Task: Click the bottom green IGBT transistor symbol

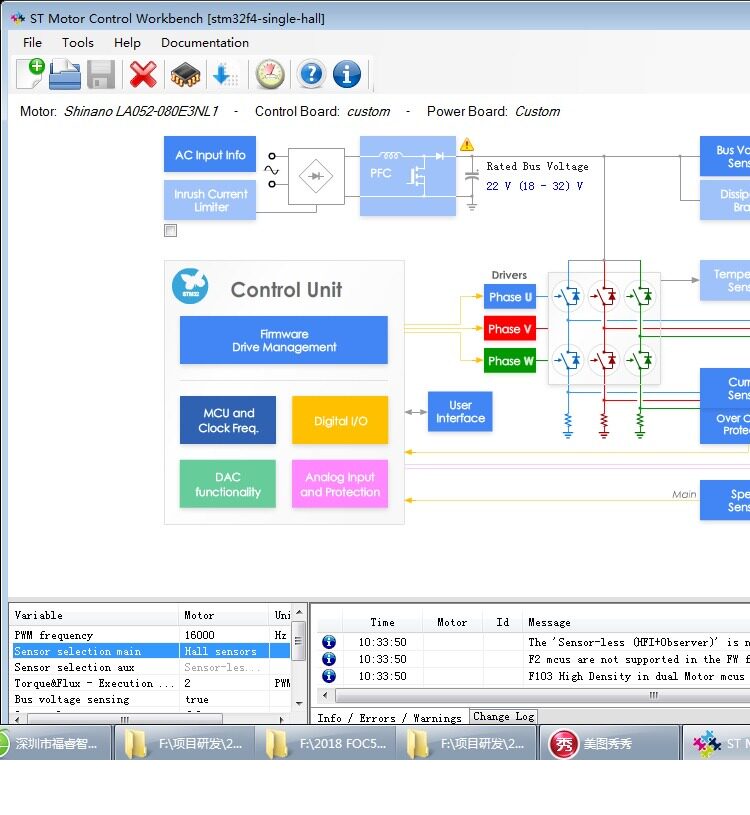Action: [x=640, y=360]
